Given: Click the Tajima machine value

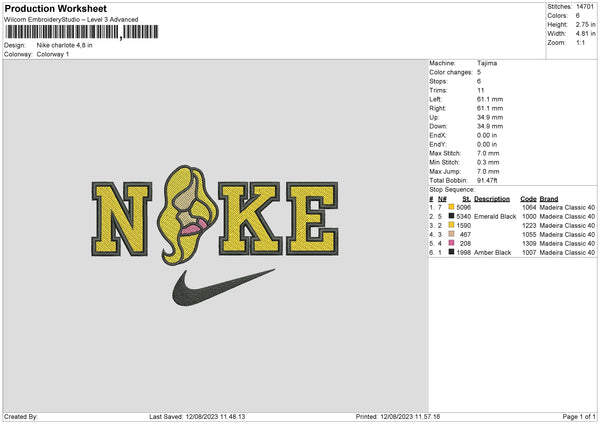Looking at the screenshot, I should [x=487, y=63].
